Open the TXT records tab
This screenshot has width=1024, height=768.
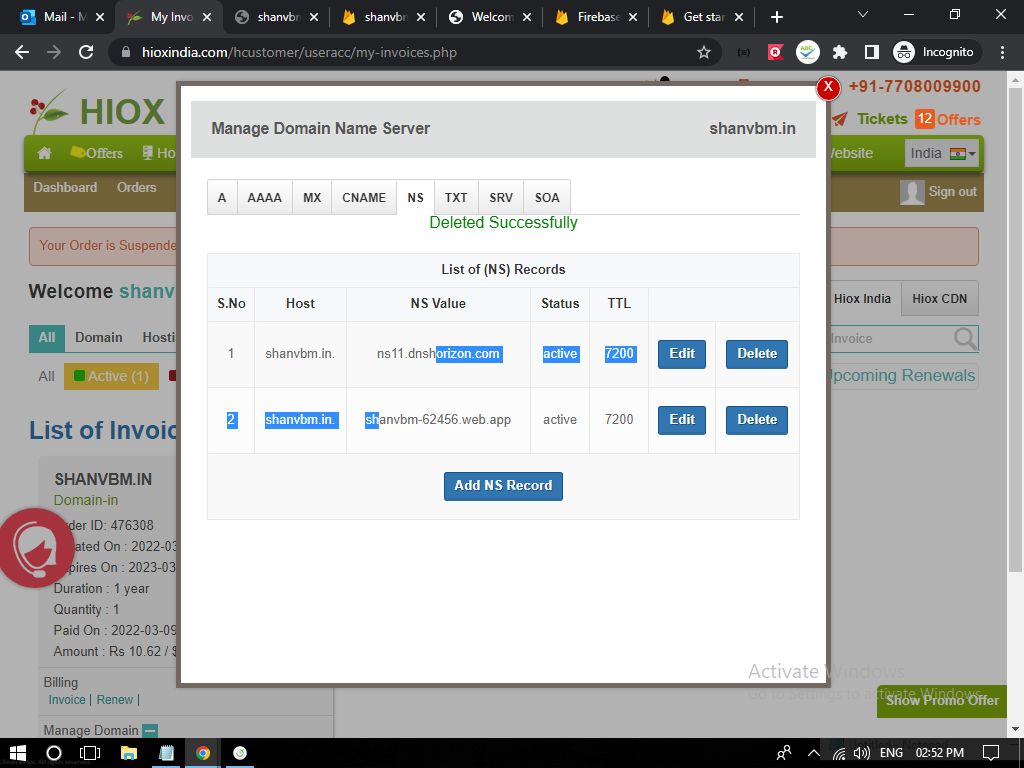coord(456,198)
